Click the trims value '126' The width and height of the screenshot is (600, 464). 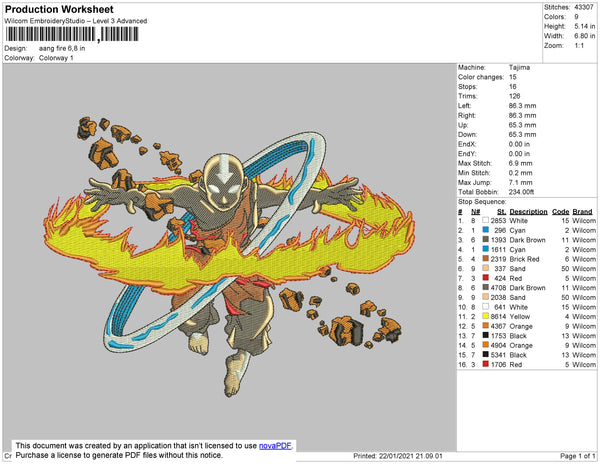click(514, 96)
